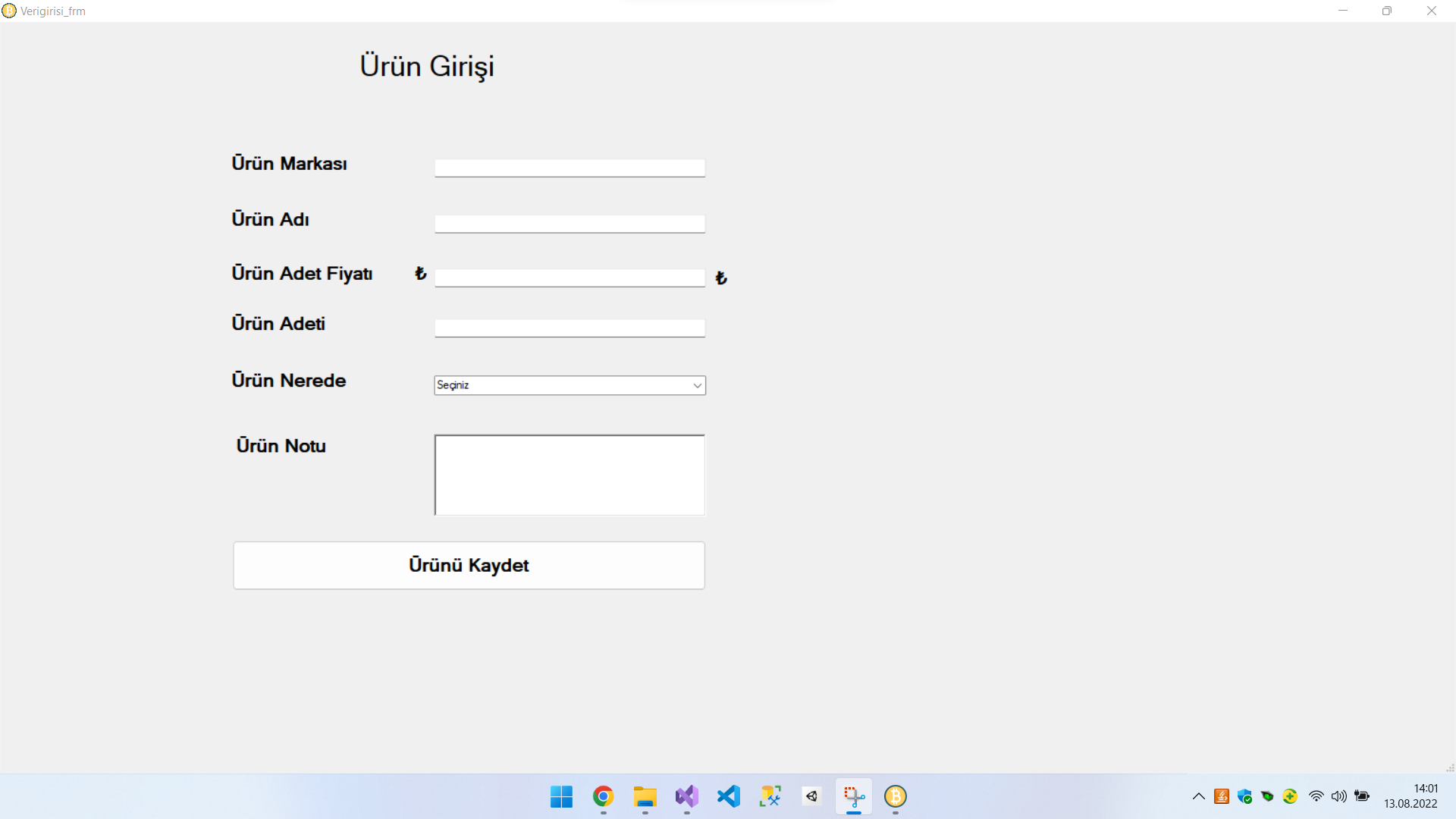
Task: Open the Ürün Nerede Seçiniz dropdown
Action: coord(569,385)
